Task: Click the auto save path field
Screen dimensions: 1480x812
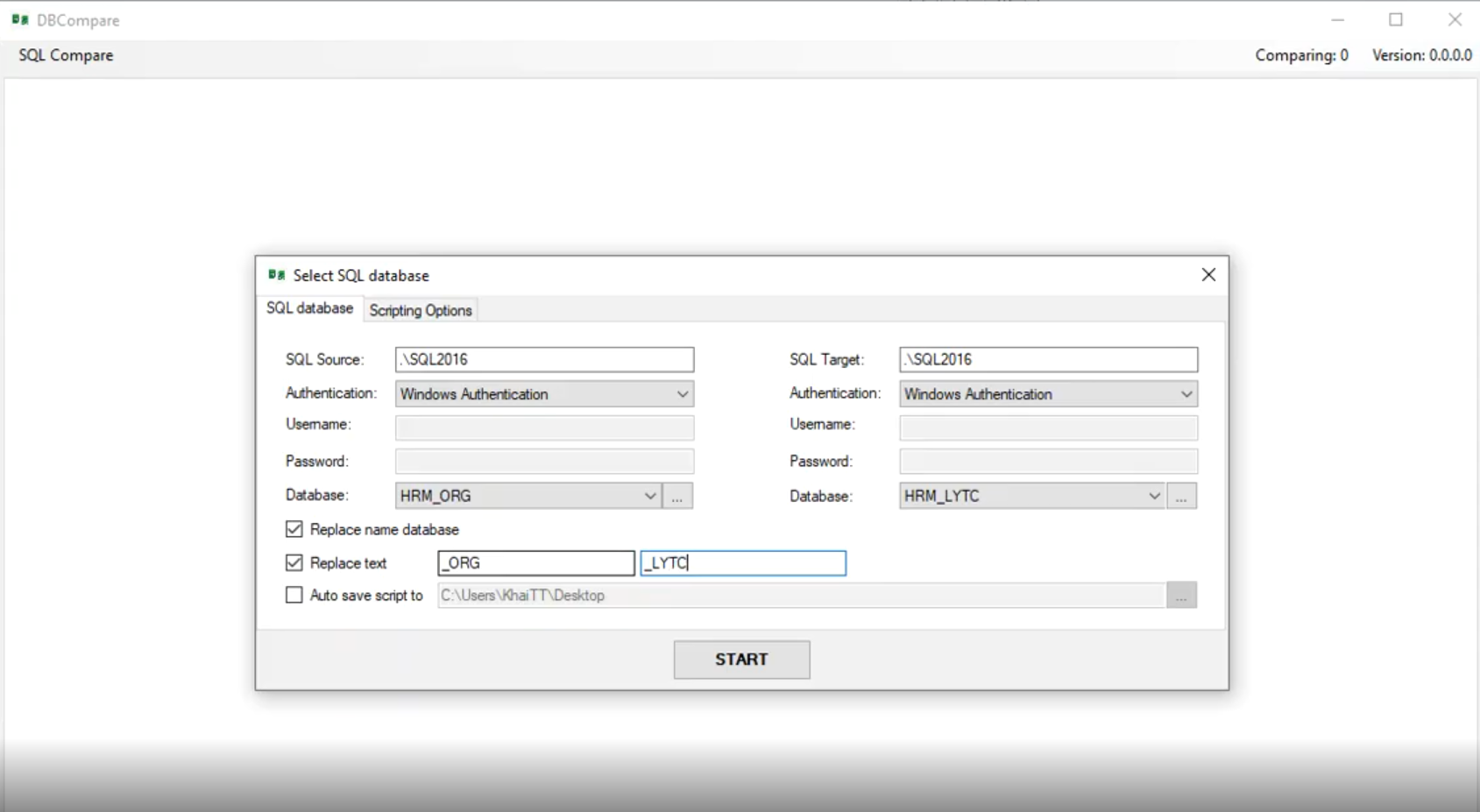Action: [x=801, y=596]
